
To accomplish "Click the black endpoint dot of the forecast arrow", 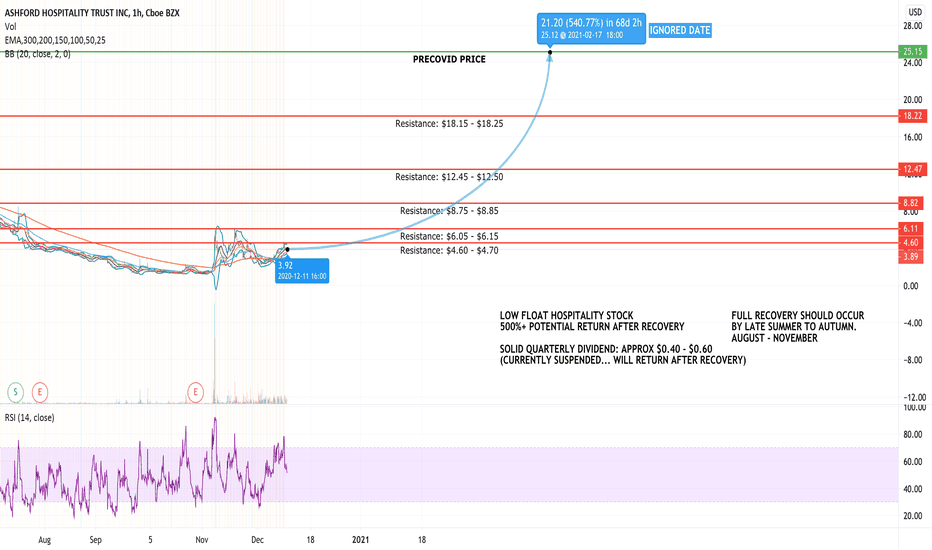I will (550, 52).
